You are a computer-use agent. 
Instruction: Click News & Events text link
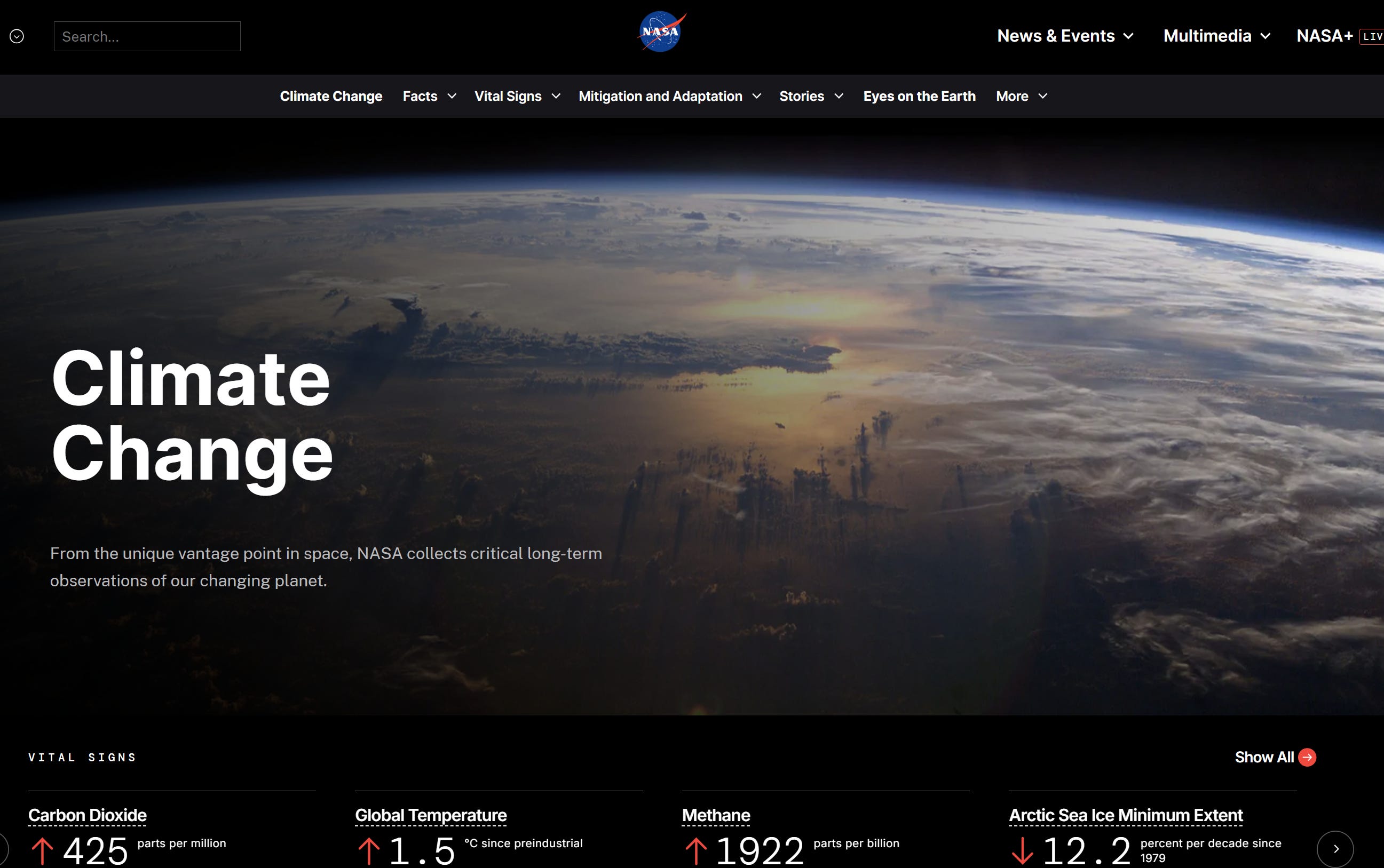tap(1056, 36)
